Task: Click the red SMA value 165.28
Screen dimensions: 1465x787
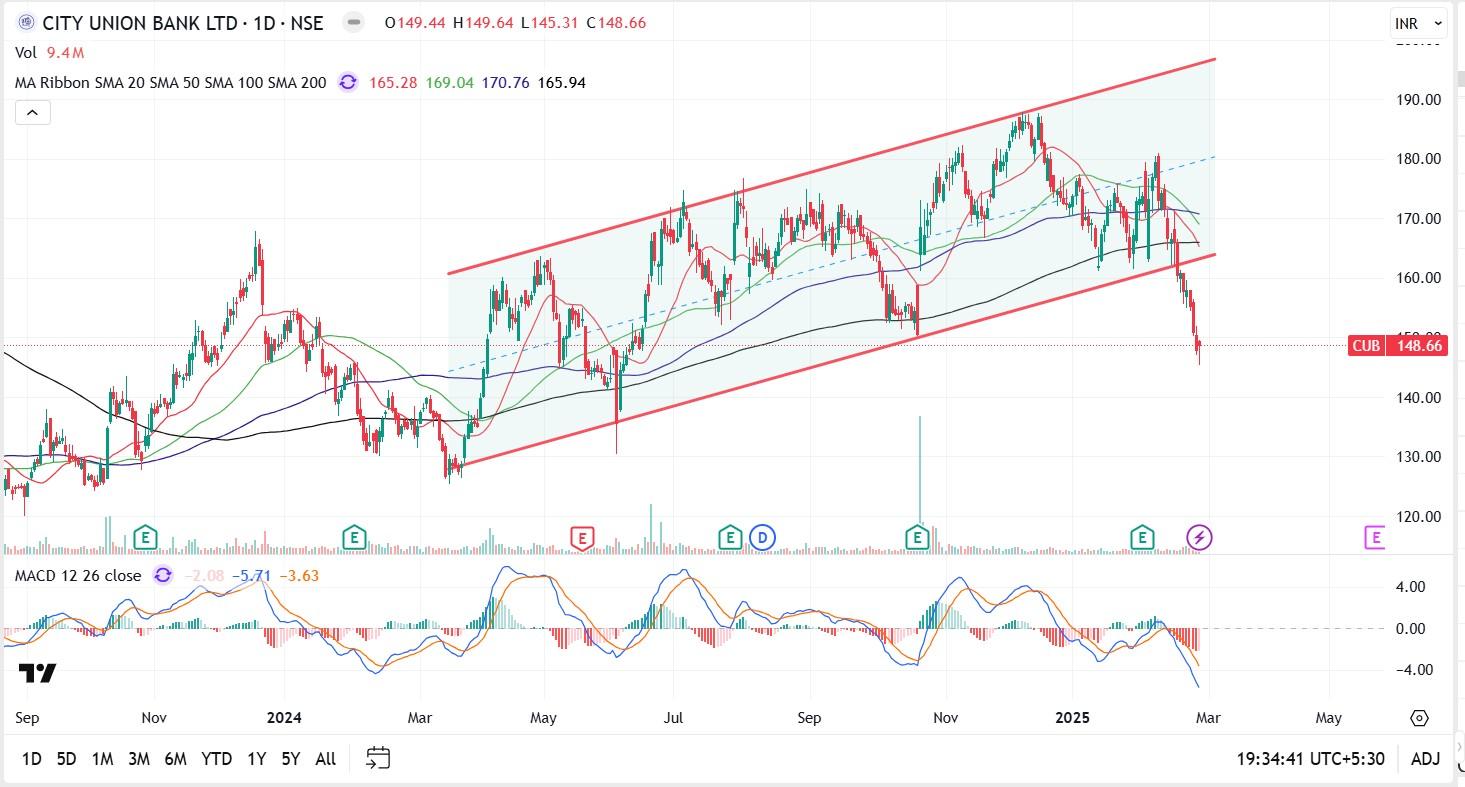Action: (393, 82)
